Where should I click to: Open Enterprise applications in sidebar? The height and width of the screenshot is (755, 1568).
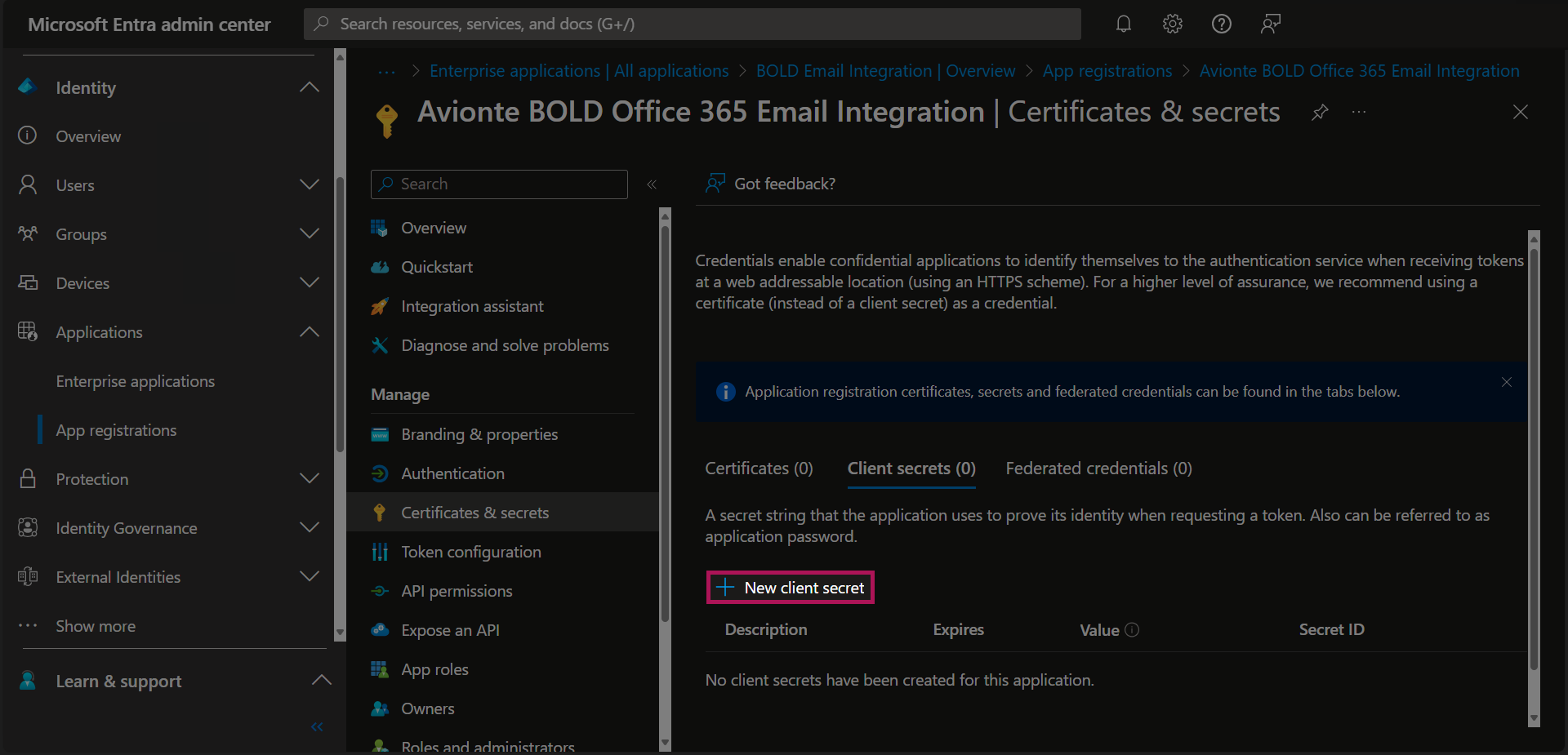click(x=136, y=381)
